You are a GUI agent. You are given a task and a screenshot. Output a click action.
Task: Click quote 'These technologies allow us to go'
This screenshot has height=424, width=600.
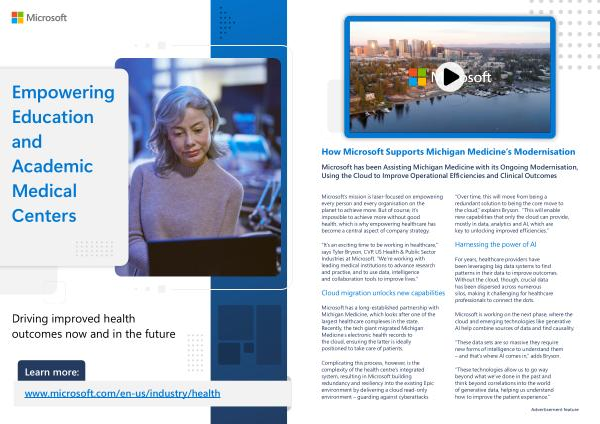point(504,383)
